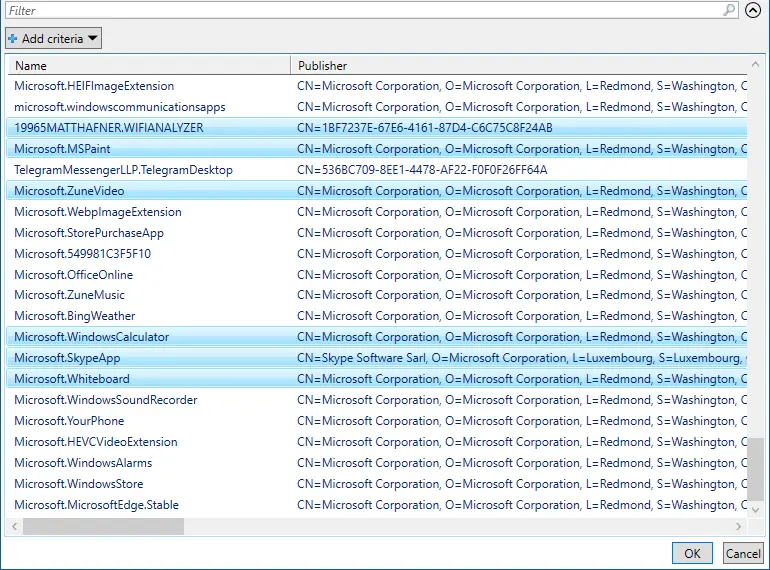The width and height of the screenshot is (770, 570).
Task: Click the WIFIANALYZER publisher CN=1BF7237E value
Action: [425, 128]
